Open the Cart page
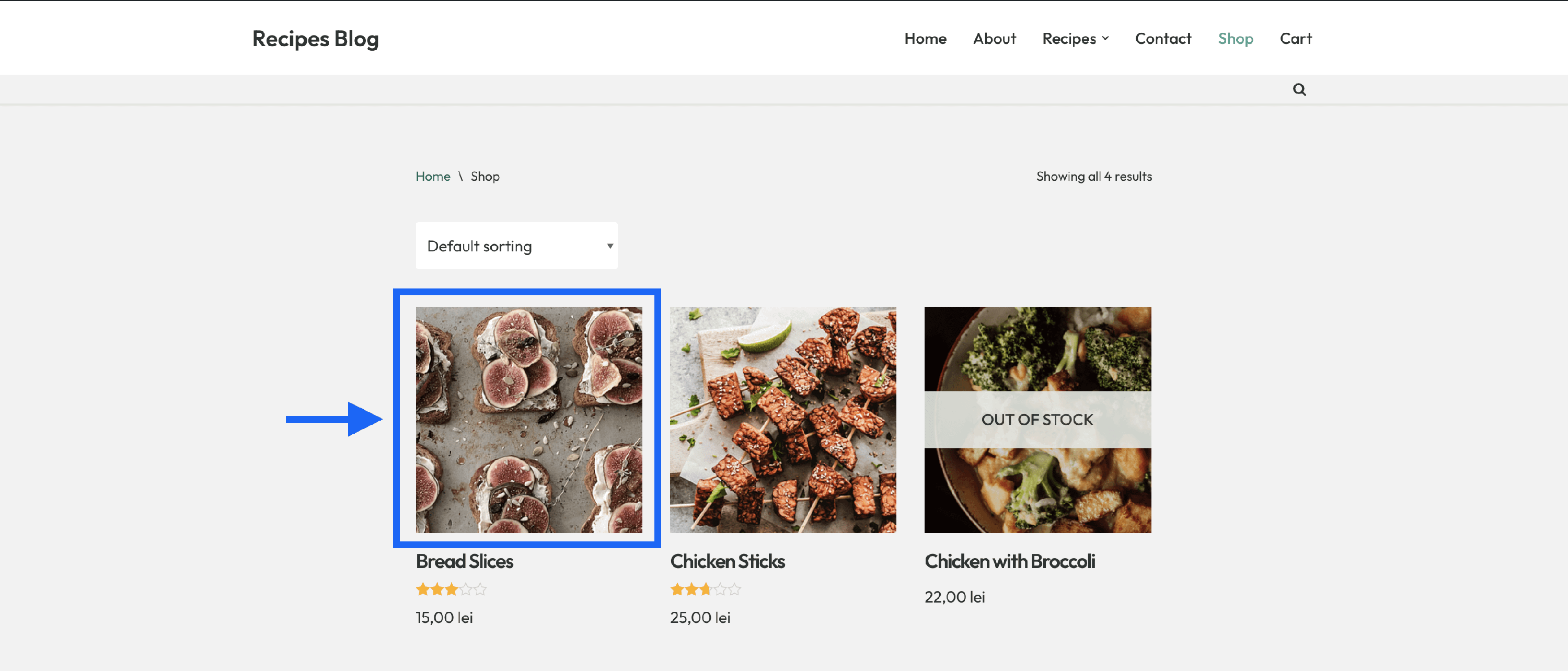The height and width of the screenshot is (671, 1568). click(x=1295, y=38)
